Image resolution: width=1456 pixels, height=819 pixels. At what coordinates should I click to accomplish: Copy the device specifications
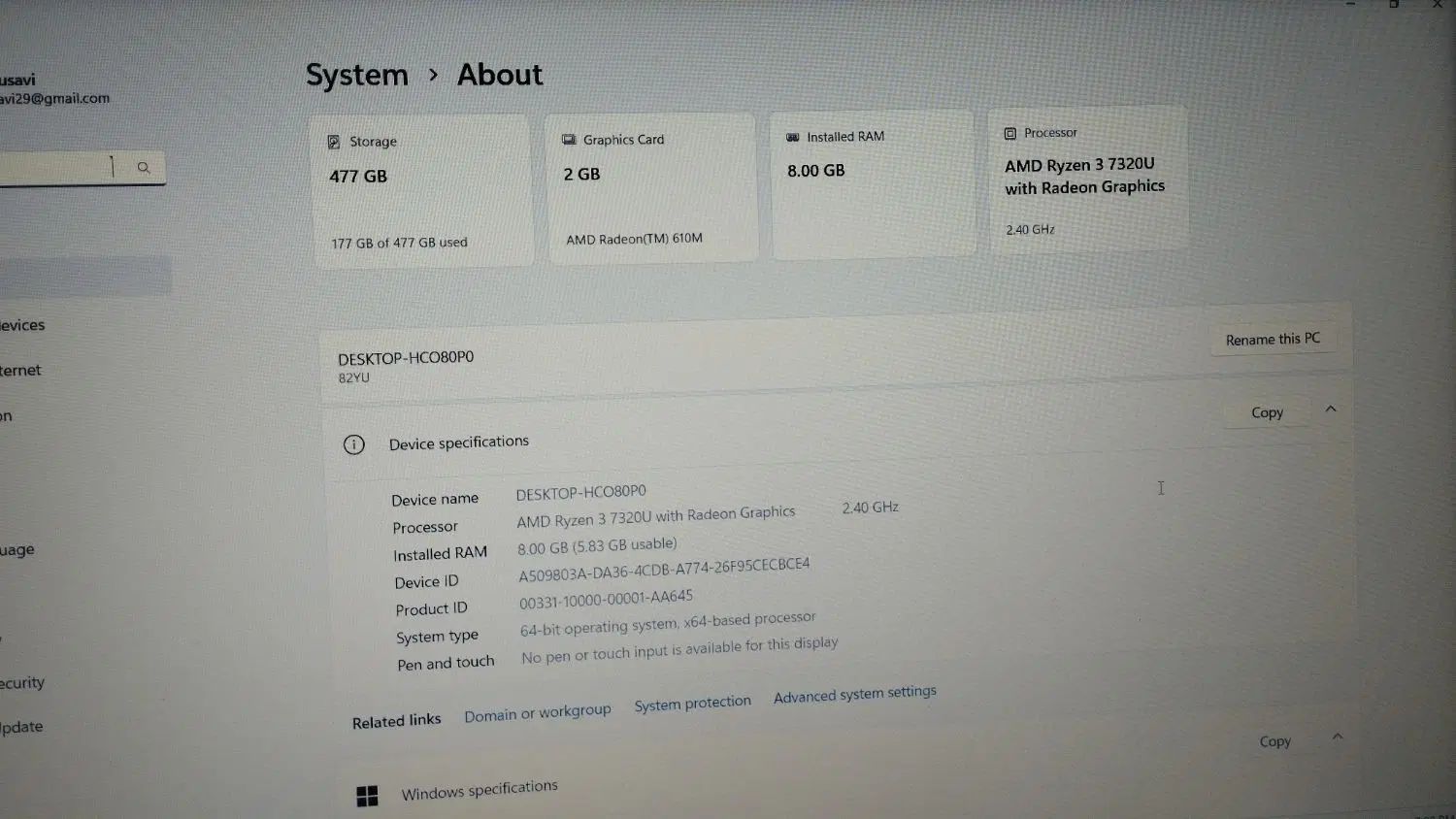click(1267, 412)
